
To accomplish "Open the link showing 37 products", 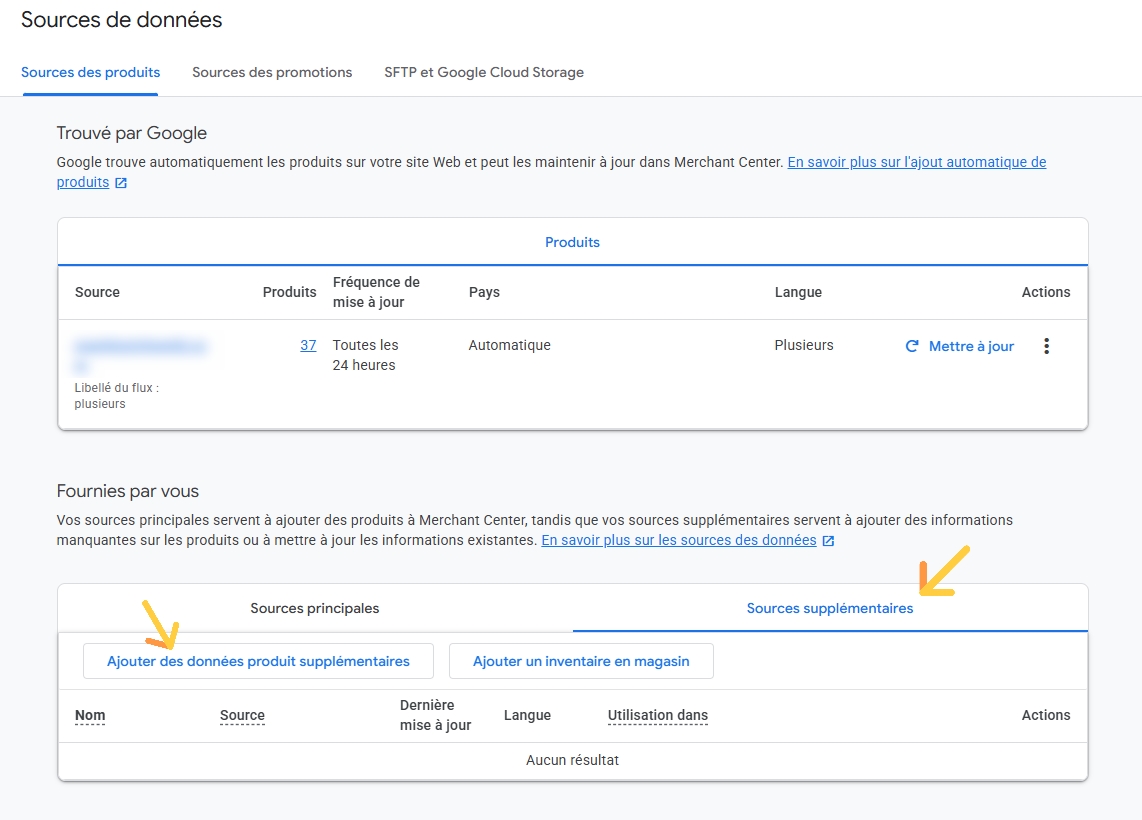I will 308,345.
